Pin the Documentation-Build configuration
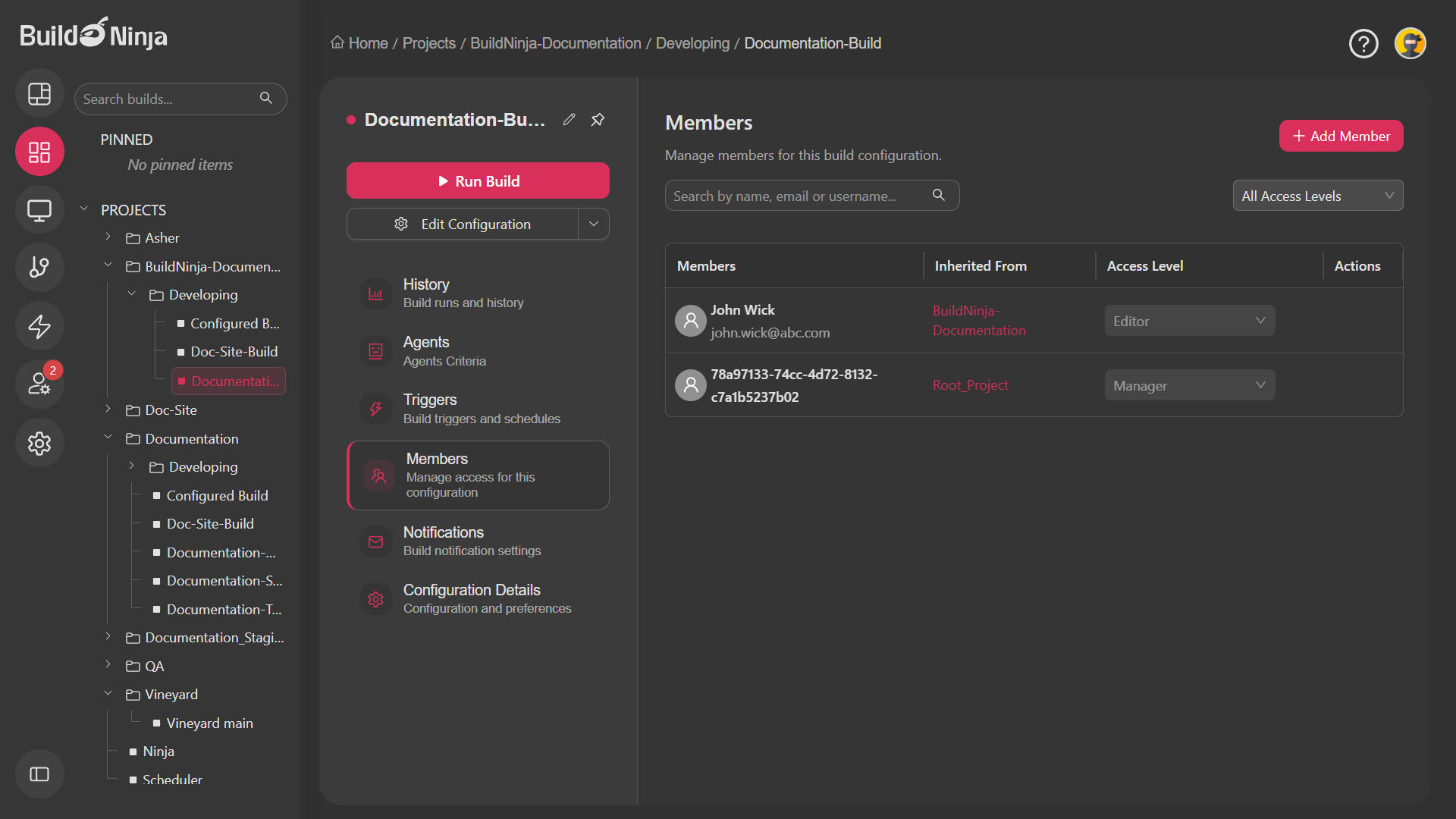1456x819 pixels. (598, 119)
